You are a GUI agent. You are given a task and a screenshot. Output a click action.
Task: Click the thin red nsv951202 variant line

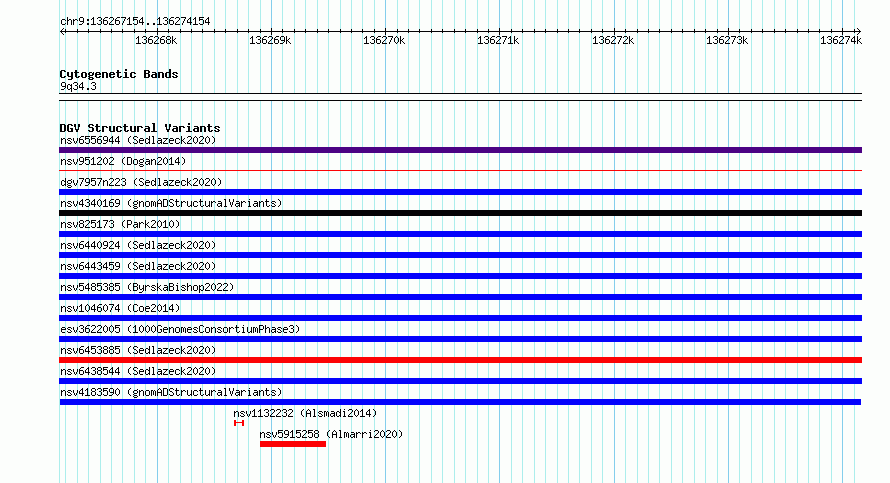click(x=460, y=170)
